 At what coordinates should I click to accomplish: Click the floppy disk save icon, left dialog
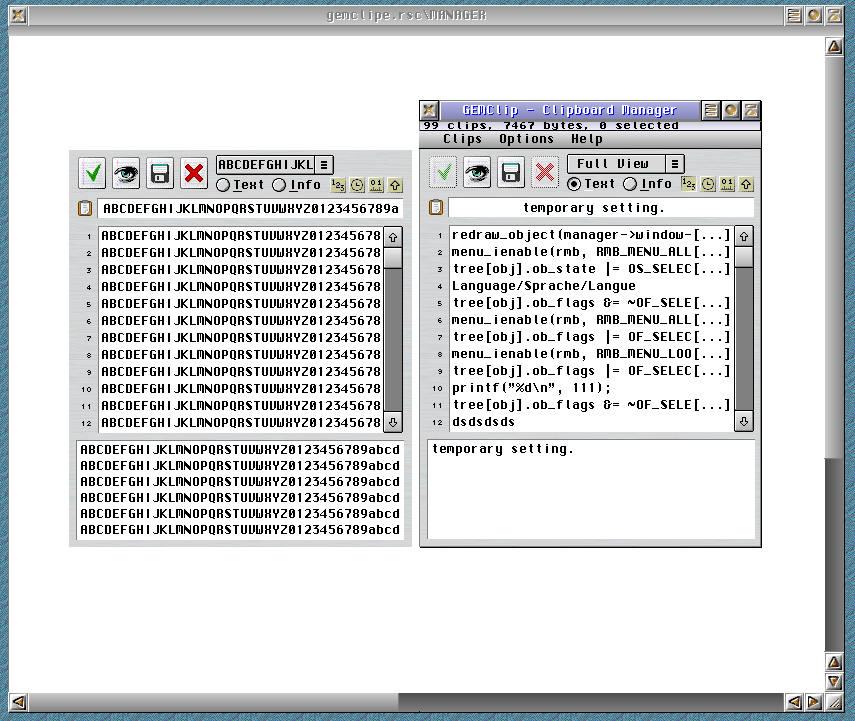[x=160, y=173]
